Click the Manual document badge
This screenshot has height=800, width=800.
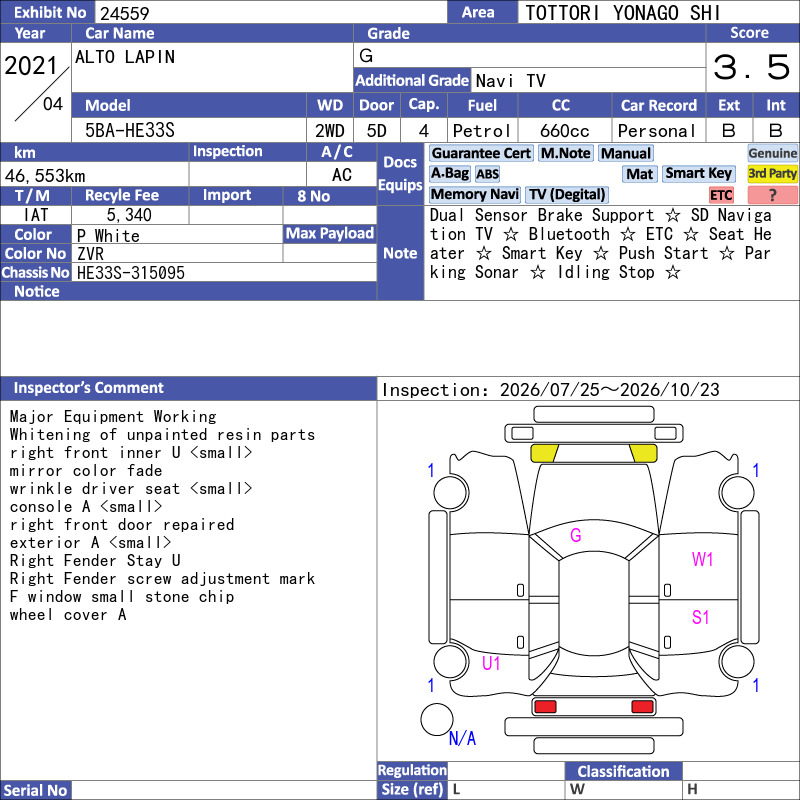(x=626, y=153)
